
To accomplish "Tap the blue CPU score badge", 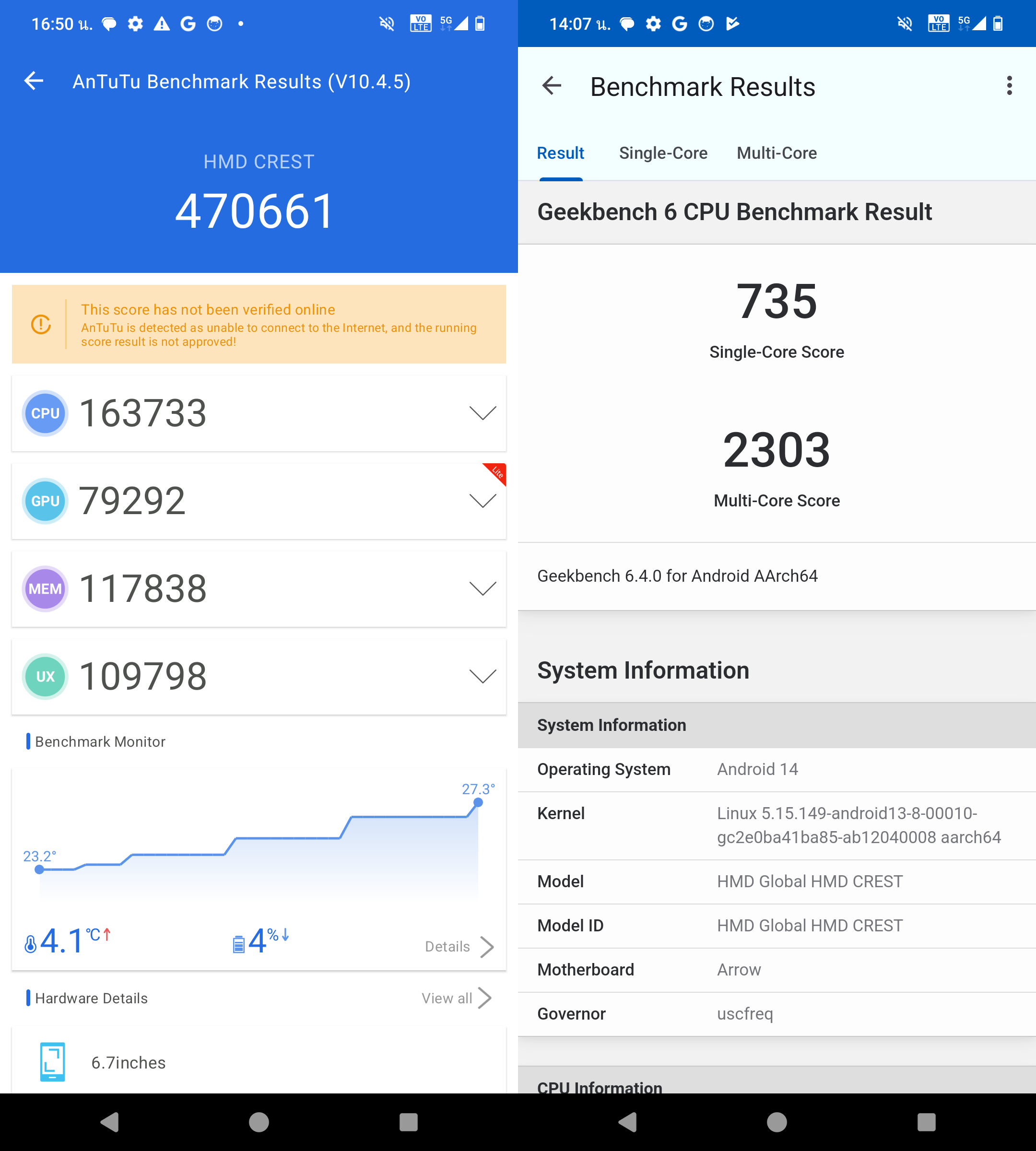I will 45,413.
